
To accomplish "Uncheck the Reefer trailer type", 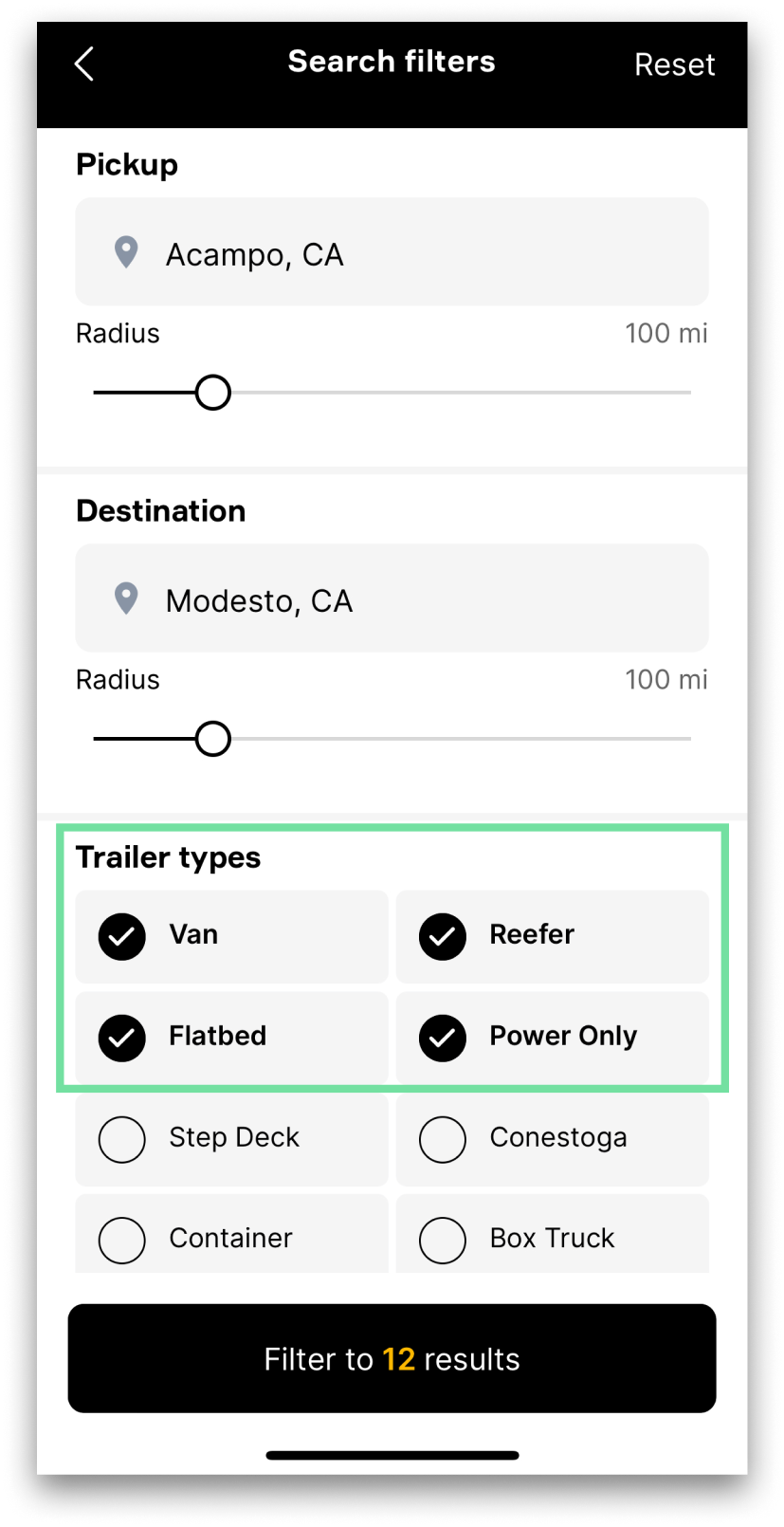I will pyautogui.click(x=443, y=937).
